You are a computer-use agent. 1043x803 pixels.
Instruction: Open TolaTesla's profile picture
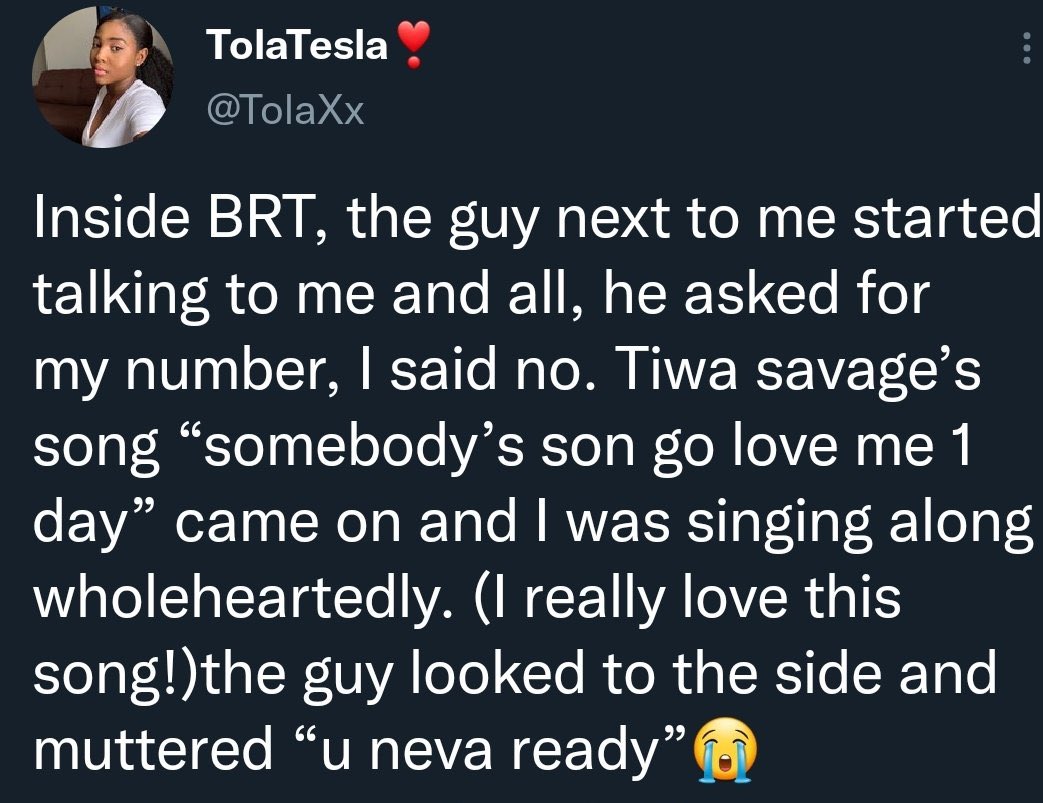tap(102, 77)
